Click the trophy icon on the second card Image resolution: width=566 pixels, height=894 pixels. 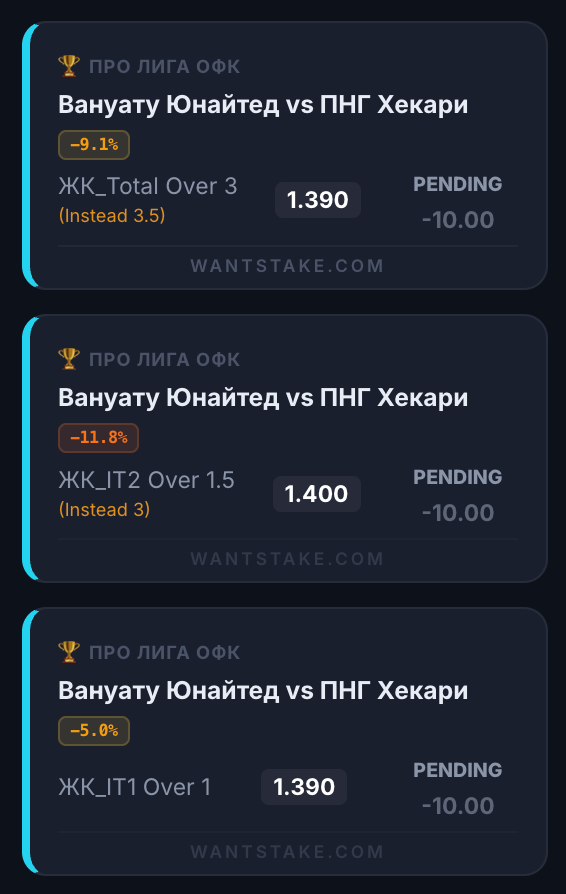pyautogui.click(x=69, y=359)
